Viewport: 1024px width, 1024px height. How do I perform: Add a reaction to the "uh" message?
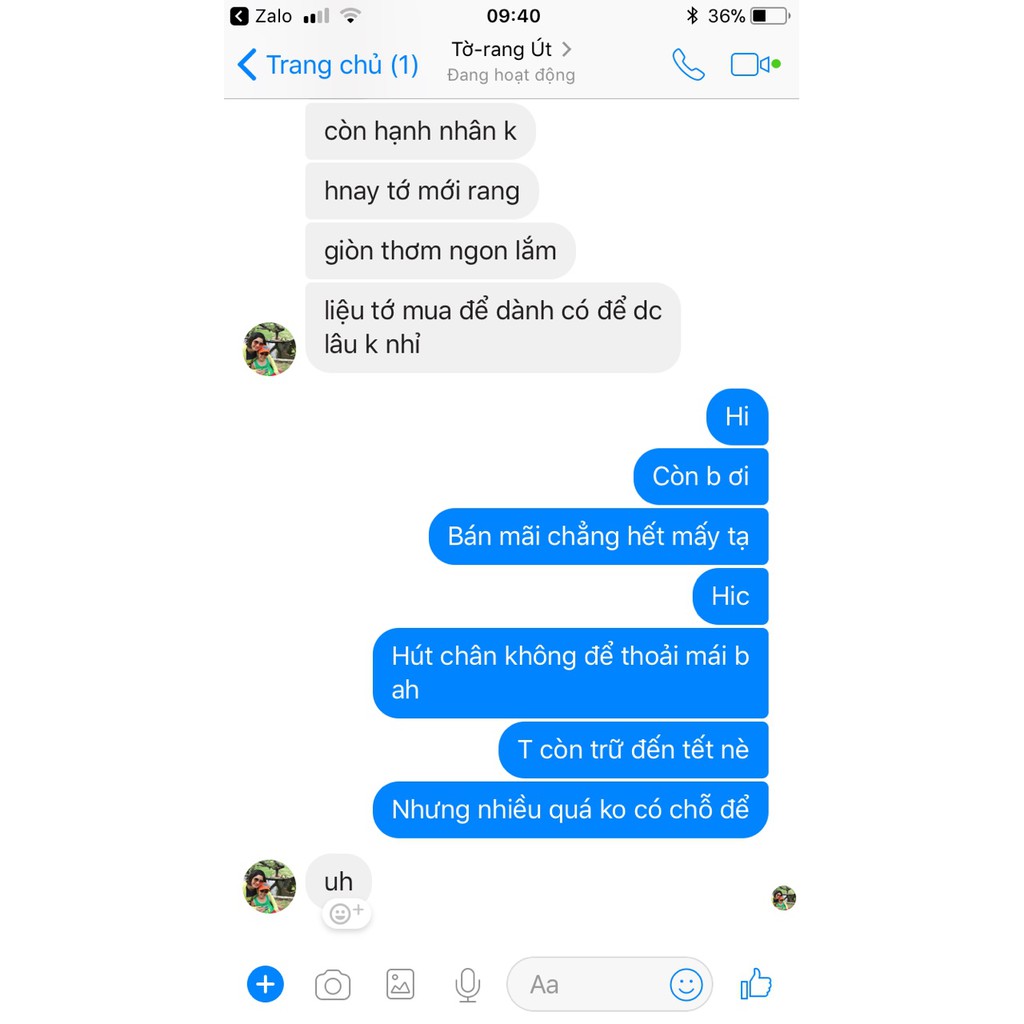[x=347, y=913]
